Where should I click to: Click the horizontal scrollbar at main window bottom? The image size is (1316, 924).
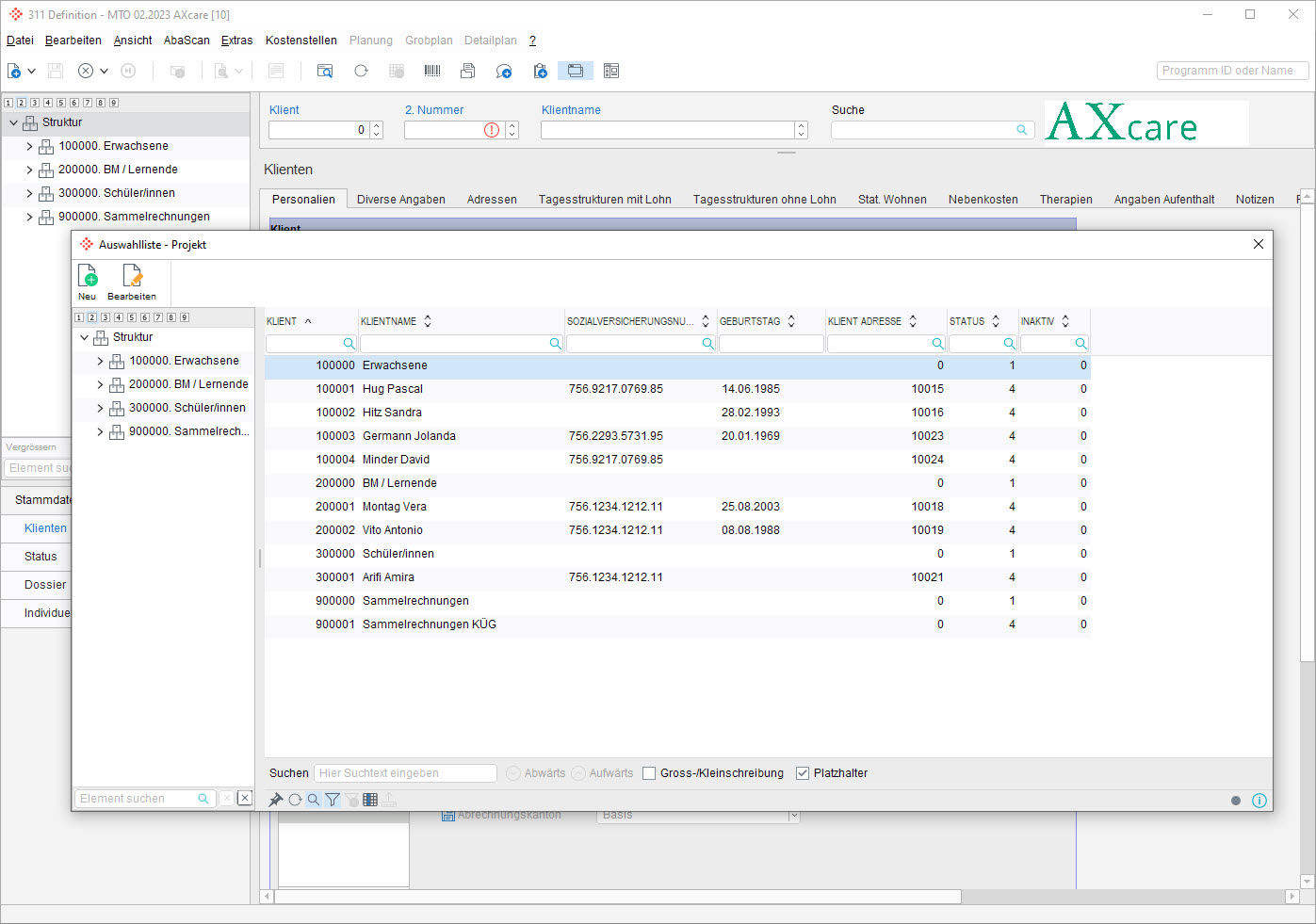617,897
